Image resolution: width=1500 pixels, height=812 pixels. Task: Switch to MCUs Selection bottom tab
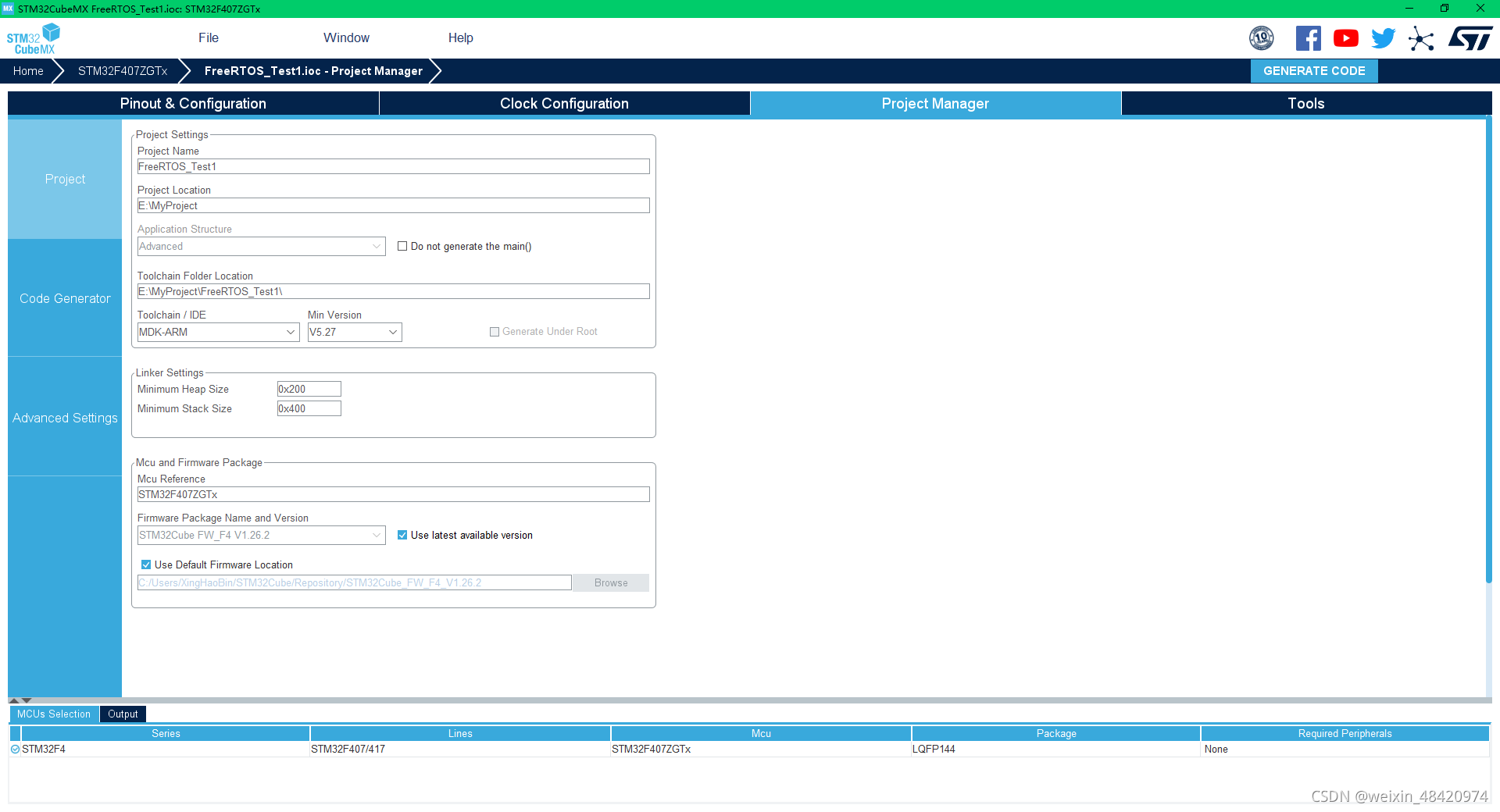pyautogui.click(x=54, y=714)
